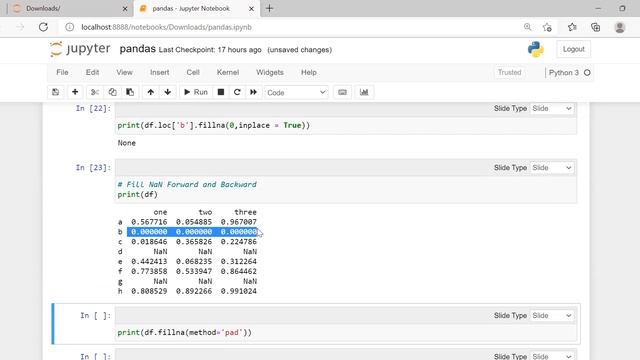Click the Python 3 kernel status circle

(587, 73)
